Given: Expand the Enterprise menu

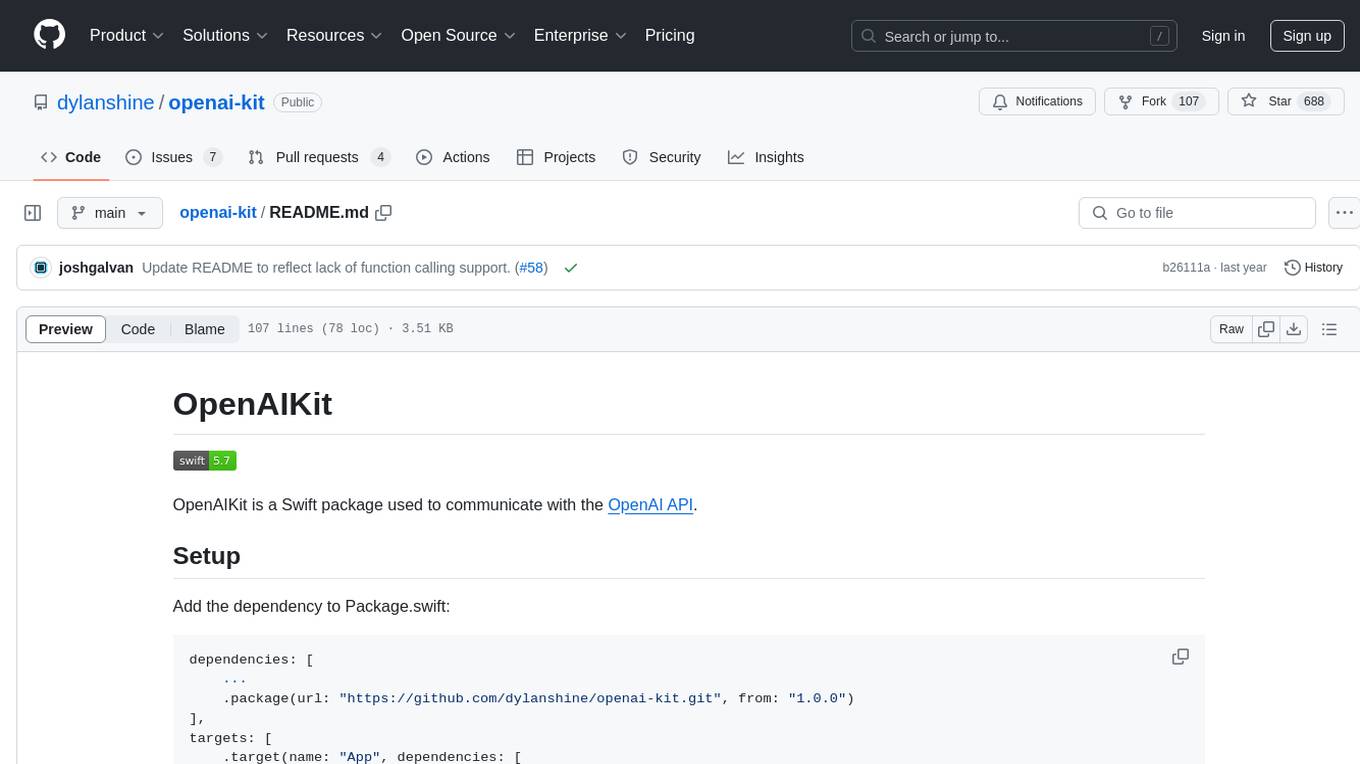Looking at the screenshot, I should pos(580,35).
